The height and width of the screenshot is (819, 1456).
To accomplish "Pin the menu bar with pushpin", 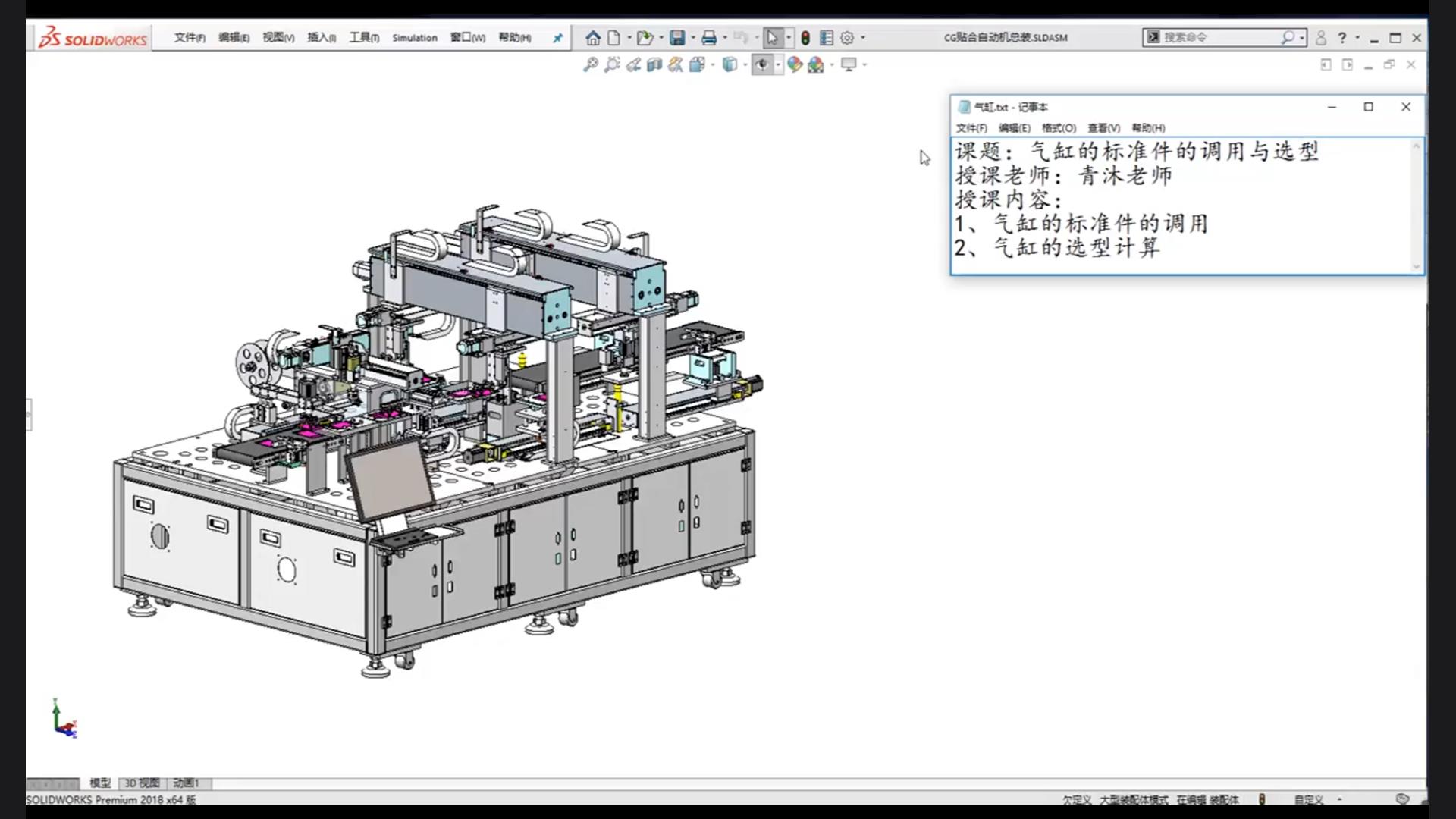I will (x=557, y=38).
